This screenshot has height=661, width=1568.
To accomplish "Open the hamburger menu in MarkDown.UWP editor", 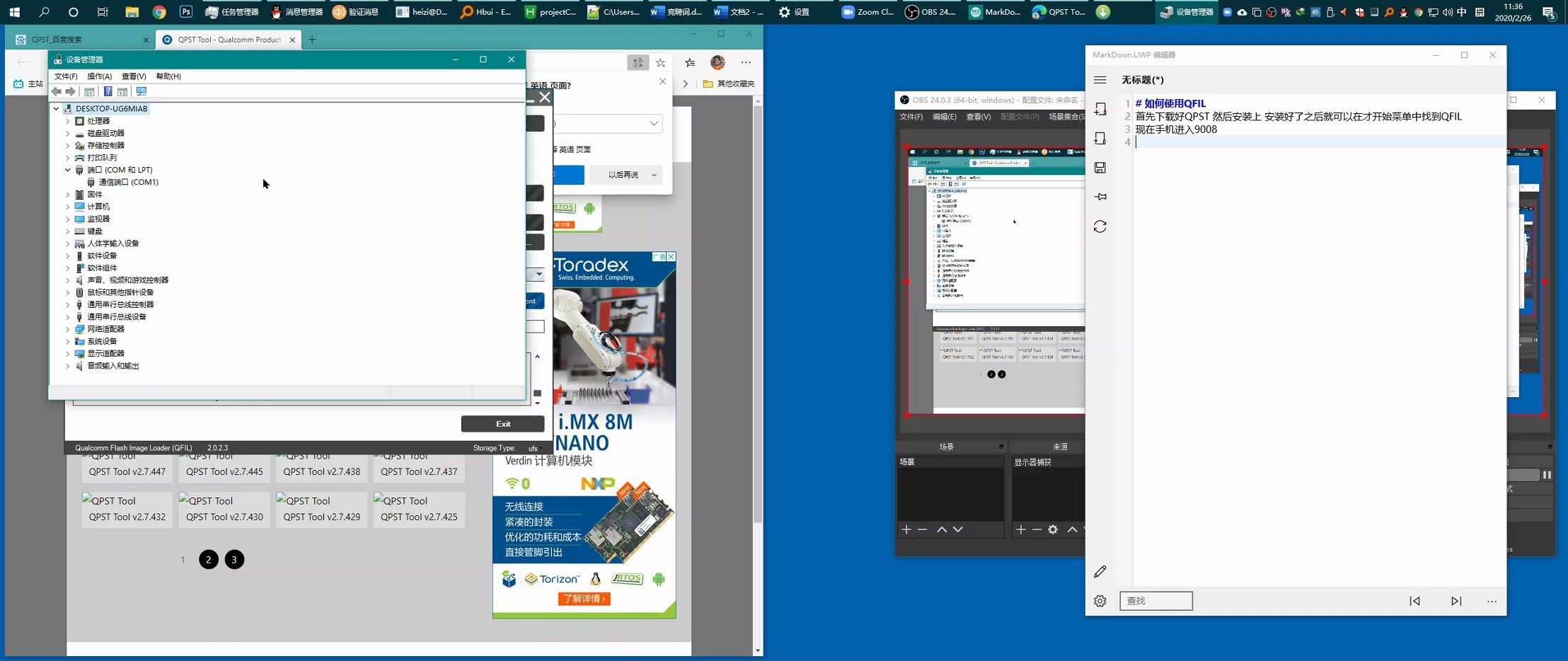I will click(x=1100, y=80).
